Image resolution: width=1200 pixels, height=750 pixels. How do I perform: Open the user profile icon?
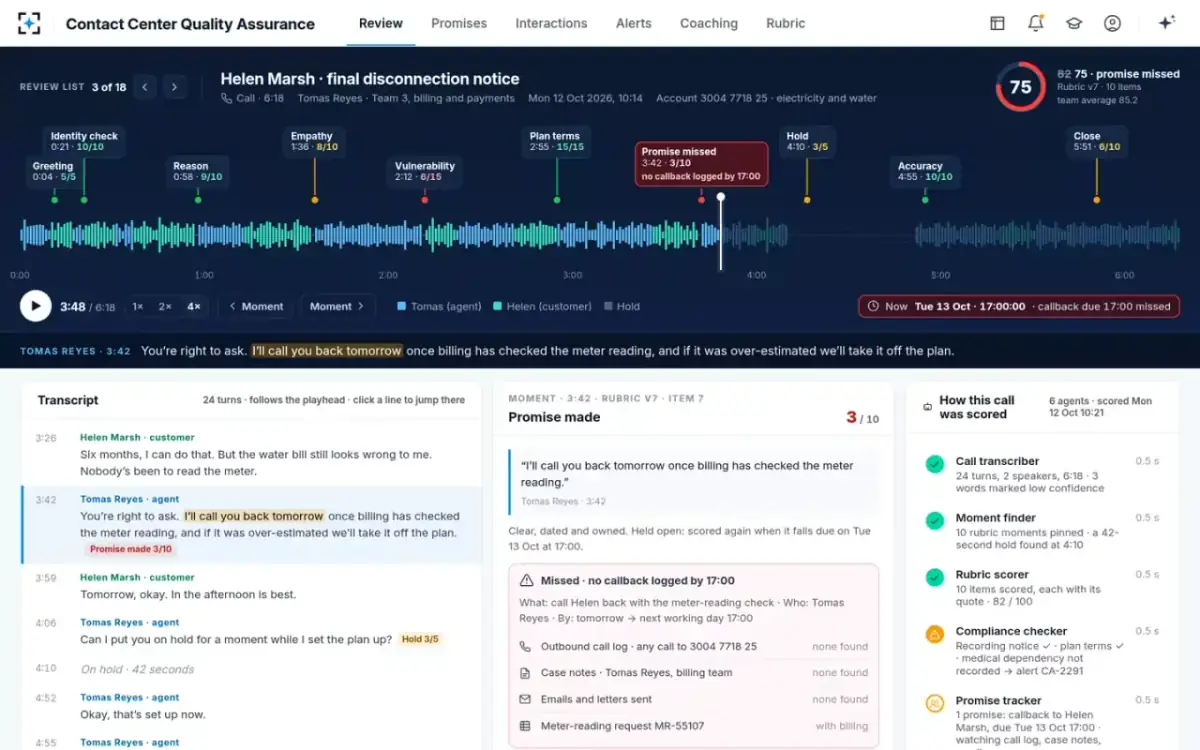(1112, 23)
